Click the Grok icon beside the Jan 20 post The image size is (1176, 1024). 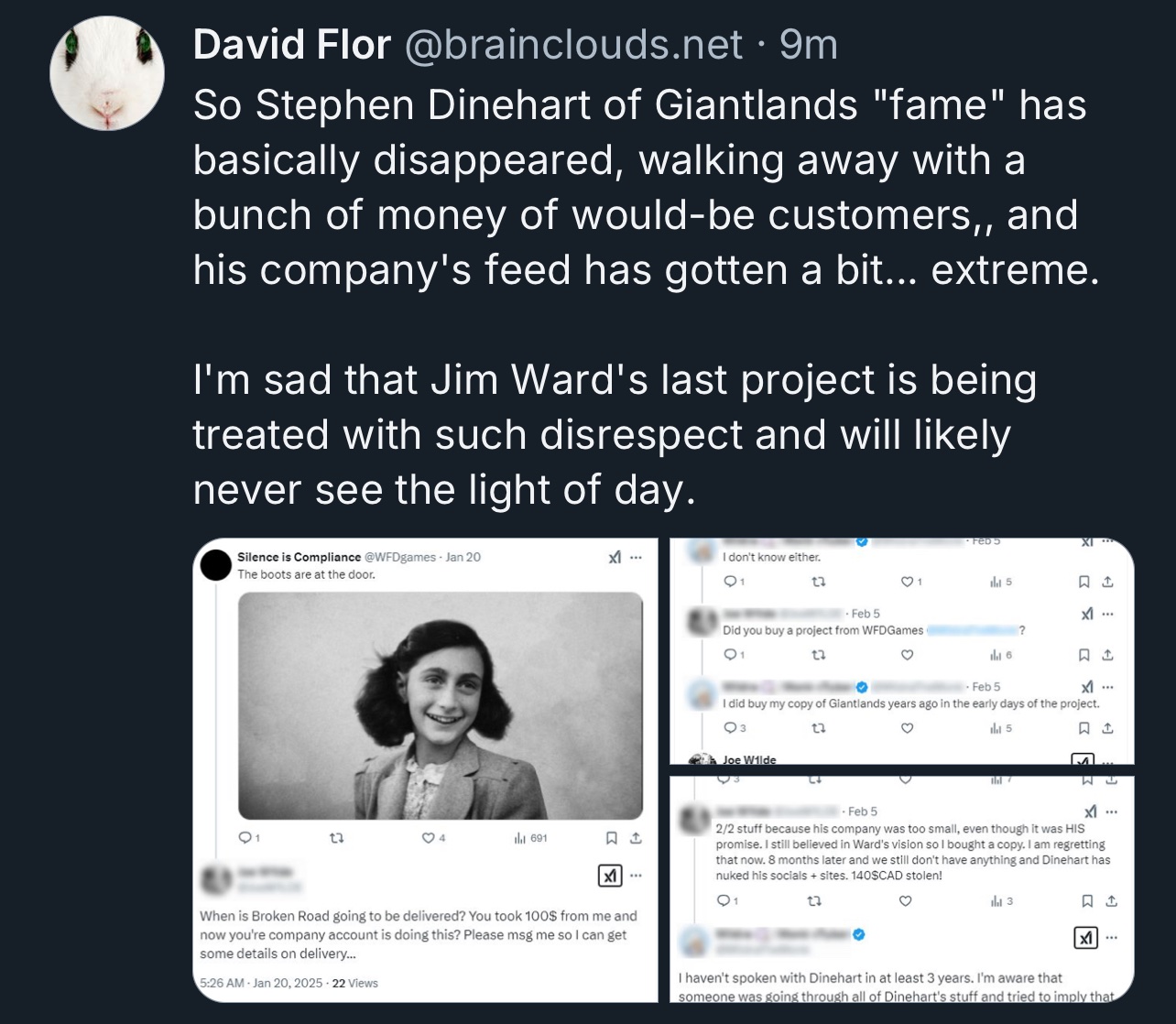pyautogui.click(x=615, y=557)
